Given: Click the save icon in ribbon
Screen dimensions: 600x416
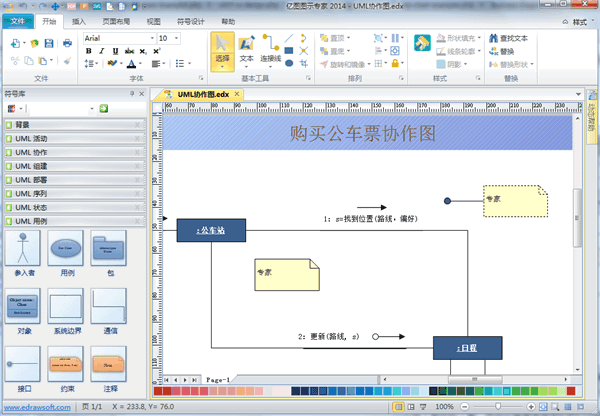Looking at the screenshot, I should (x=49, y=43).
